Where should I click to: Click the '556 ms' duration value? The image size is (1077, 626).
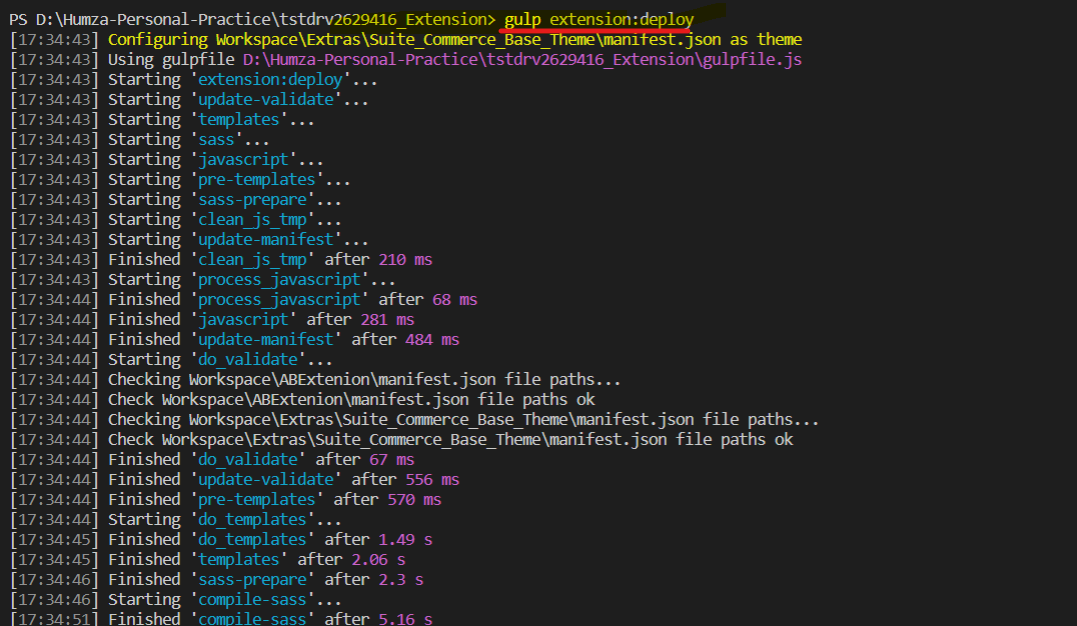[433, 480]
